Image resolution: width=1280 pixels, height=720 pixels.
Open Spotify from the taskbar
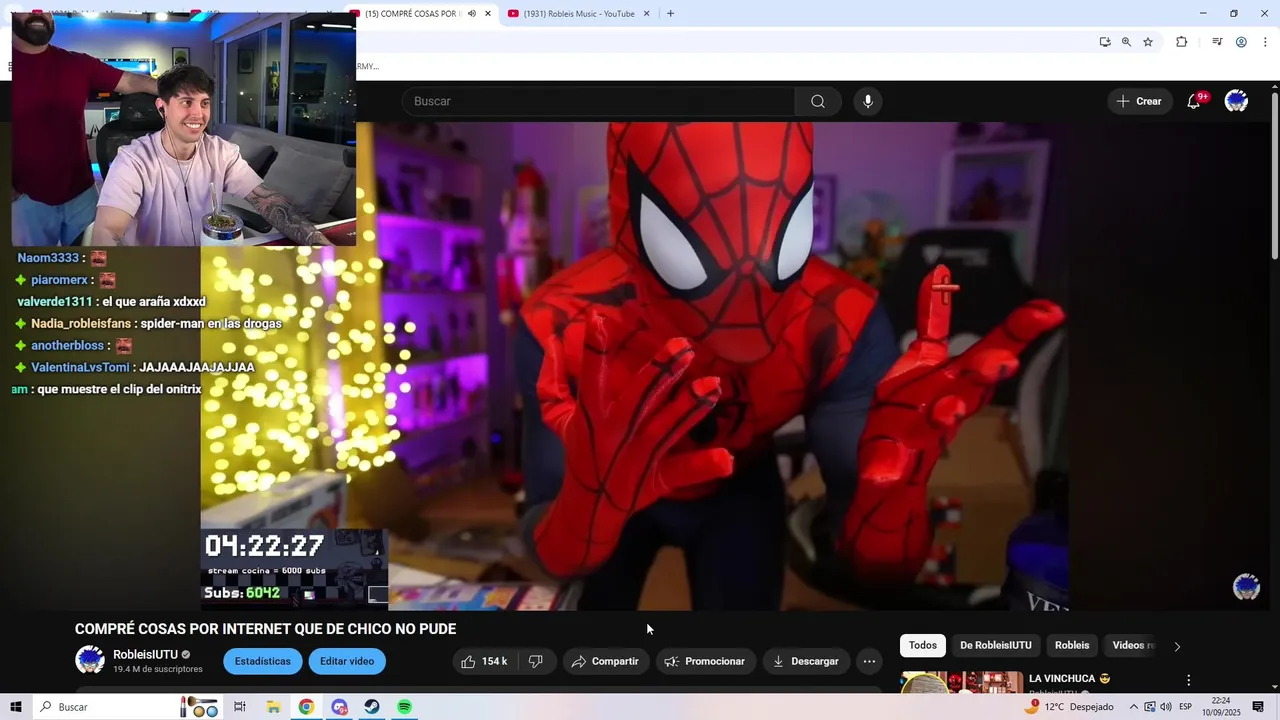[x=404, y=707]
